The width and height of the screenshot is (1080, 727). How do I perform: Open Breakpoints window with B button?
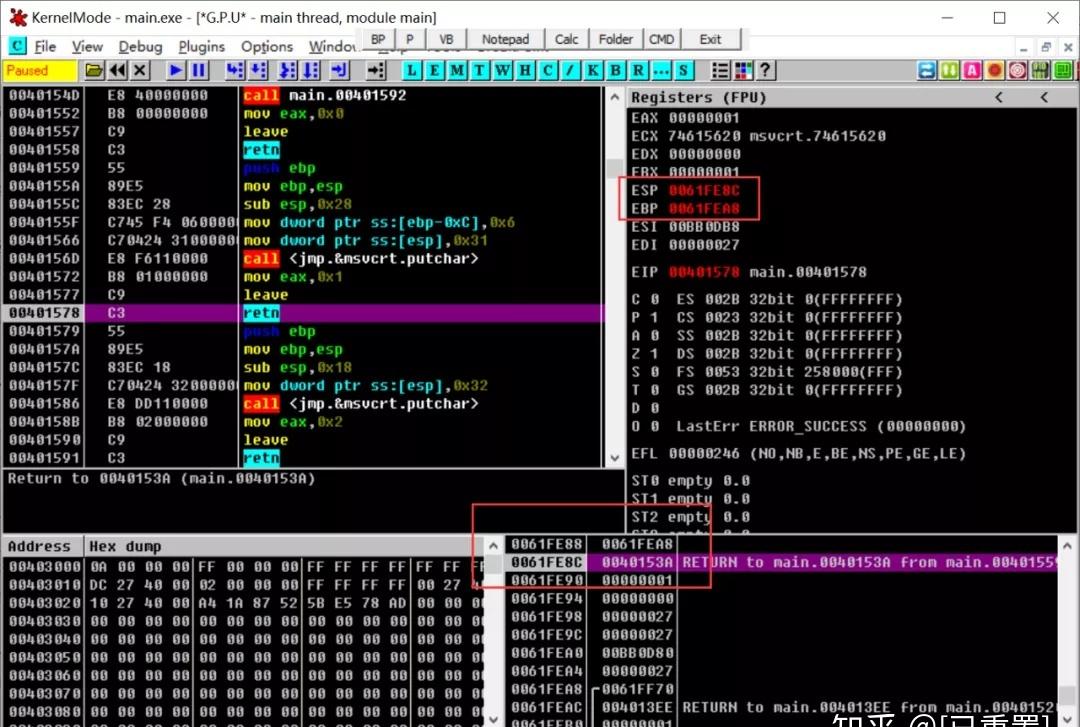click(616, 70)
